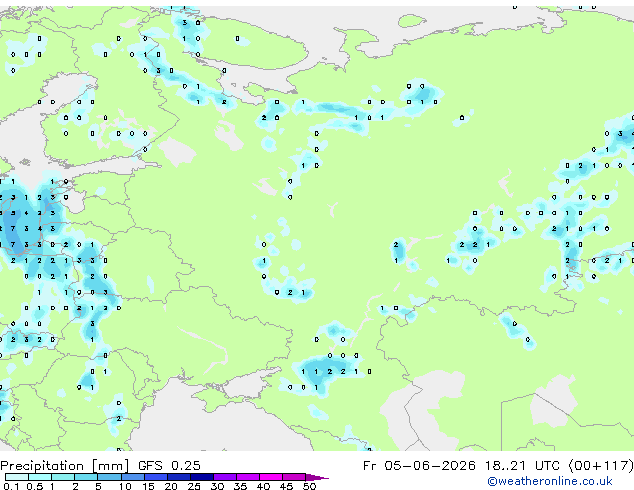
Task: Select the 10–15 mm legend color swatch
Action: pos(132,477)
